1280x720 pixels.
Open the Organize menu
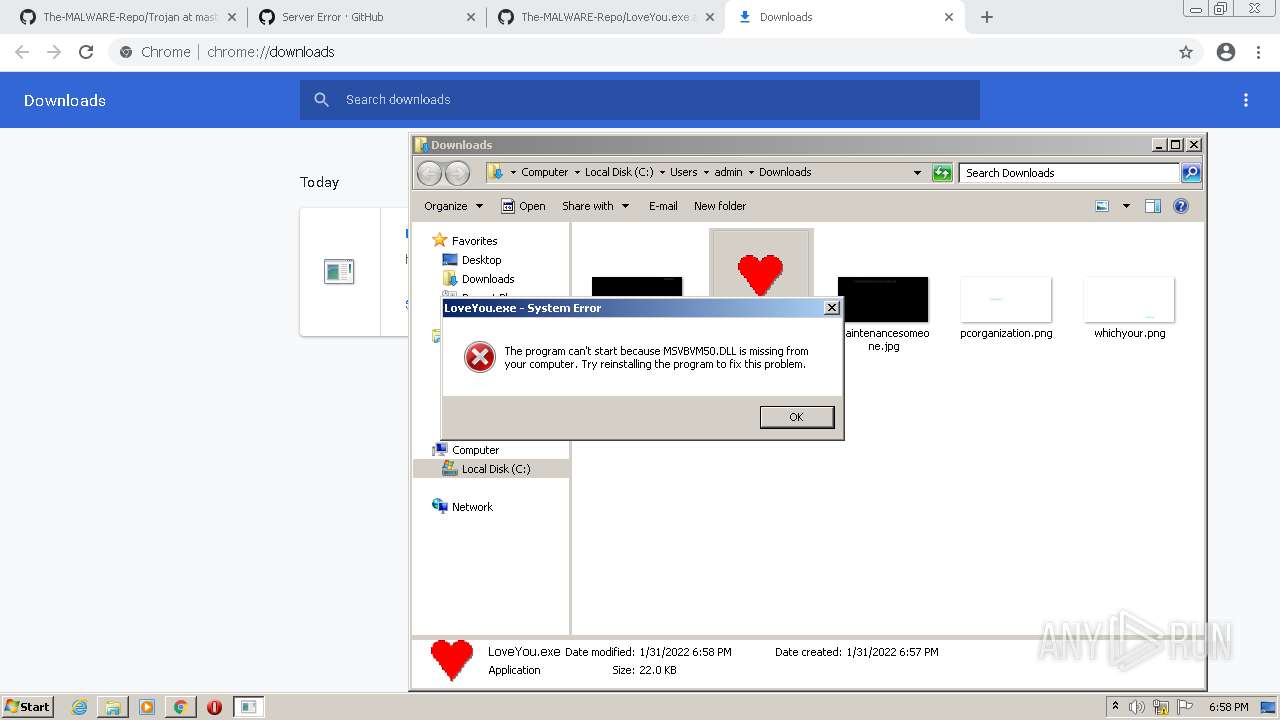(453, 206)
